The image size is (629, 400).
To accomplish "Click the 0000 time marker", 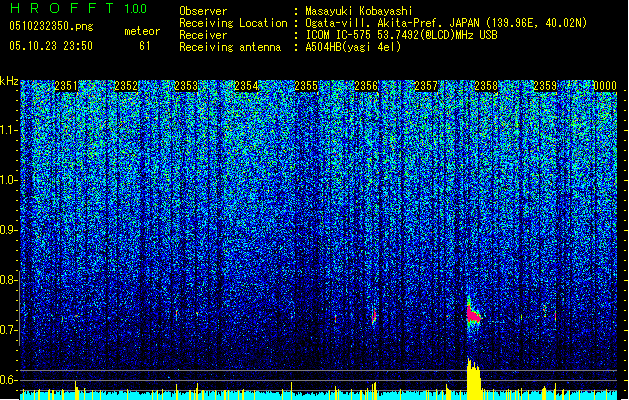I will click(x=605, y=86).
